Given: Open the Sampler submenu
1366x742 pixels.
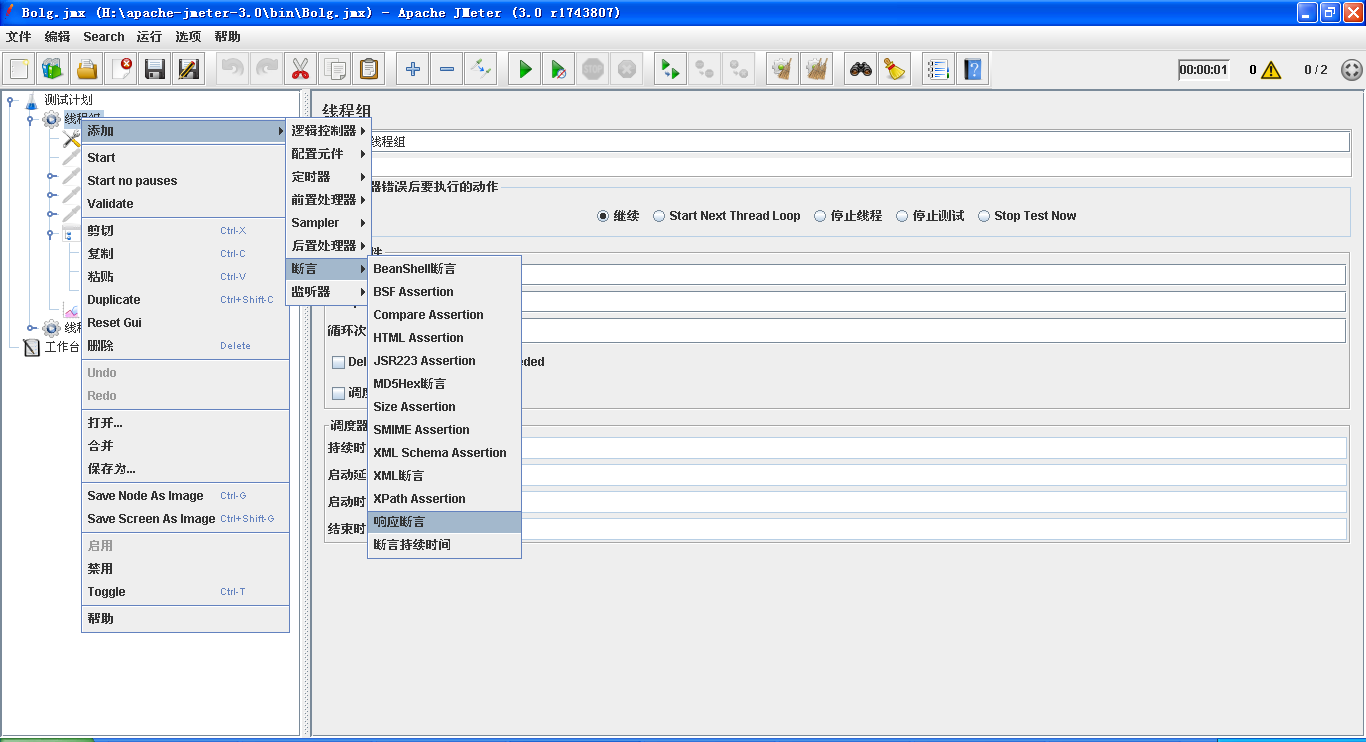Looking at the screenshot, I should pos(328,223).
